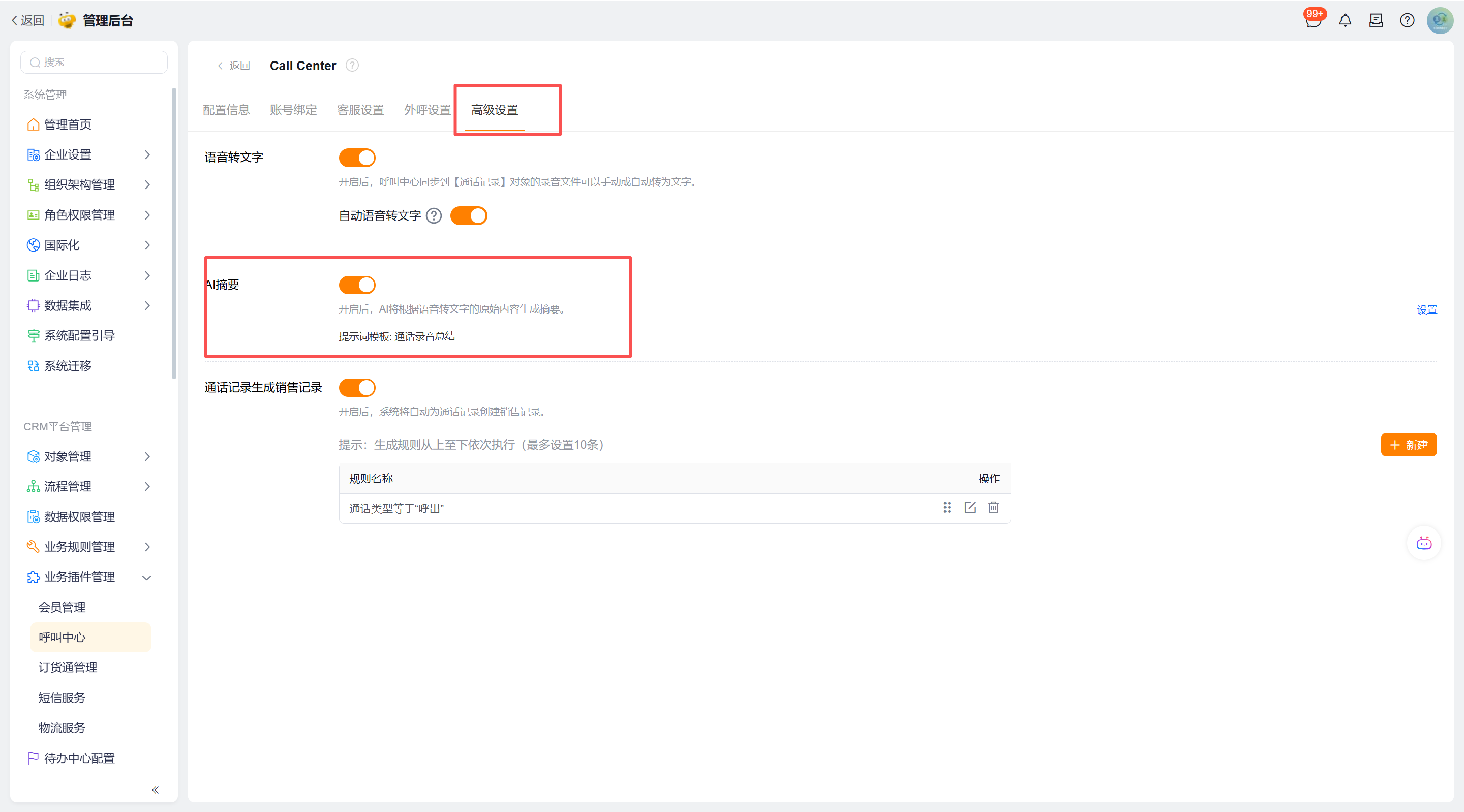
Task: Turn off the 通话记录生成销售记录 switch
Action: pos(357,388)
